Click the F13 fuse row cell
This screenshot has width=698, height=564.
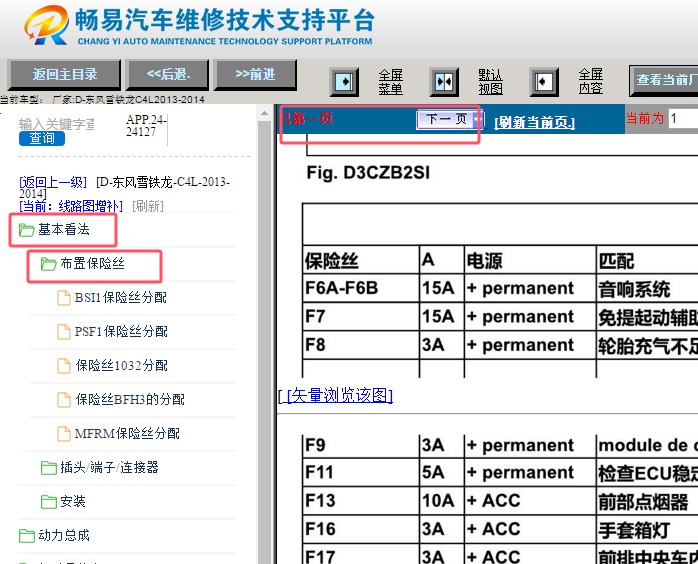361,501
